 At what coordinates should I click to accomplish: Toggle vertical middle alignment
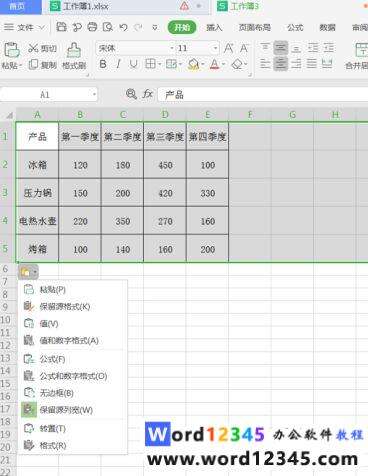point(281,48)
